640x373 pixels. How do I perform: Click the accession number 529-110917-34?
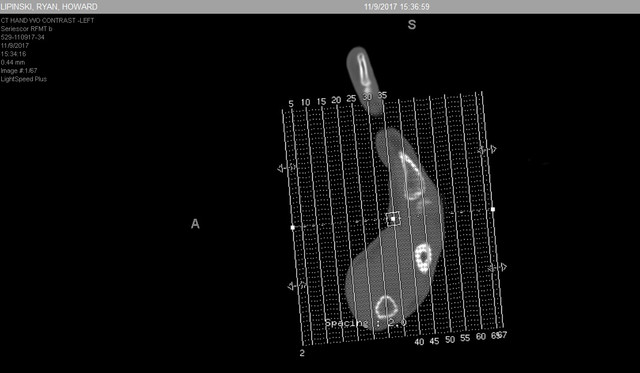coord(22,37)
